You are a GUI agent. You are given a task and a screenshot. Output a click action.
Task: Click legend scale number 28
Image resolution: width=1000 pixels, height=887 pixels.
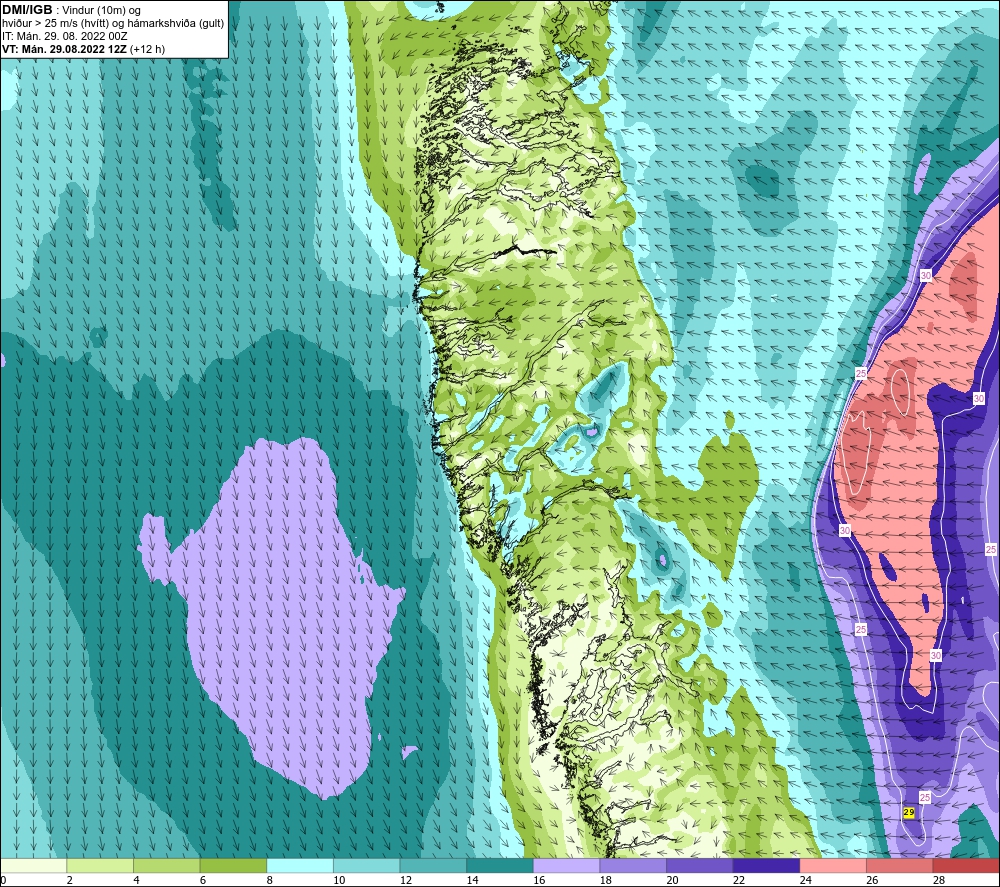coord(939,881)
